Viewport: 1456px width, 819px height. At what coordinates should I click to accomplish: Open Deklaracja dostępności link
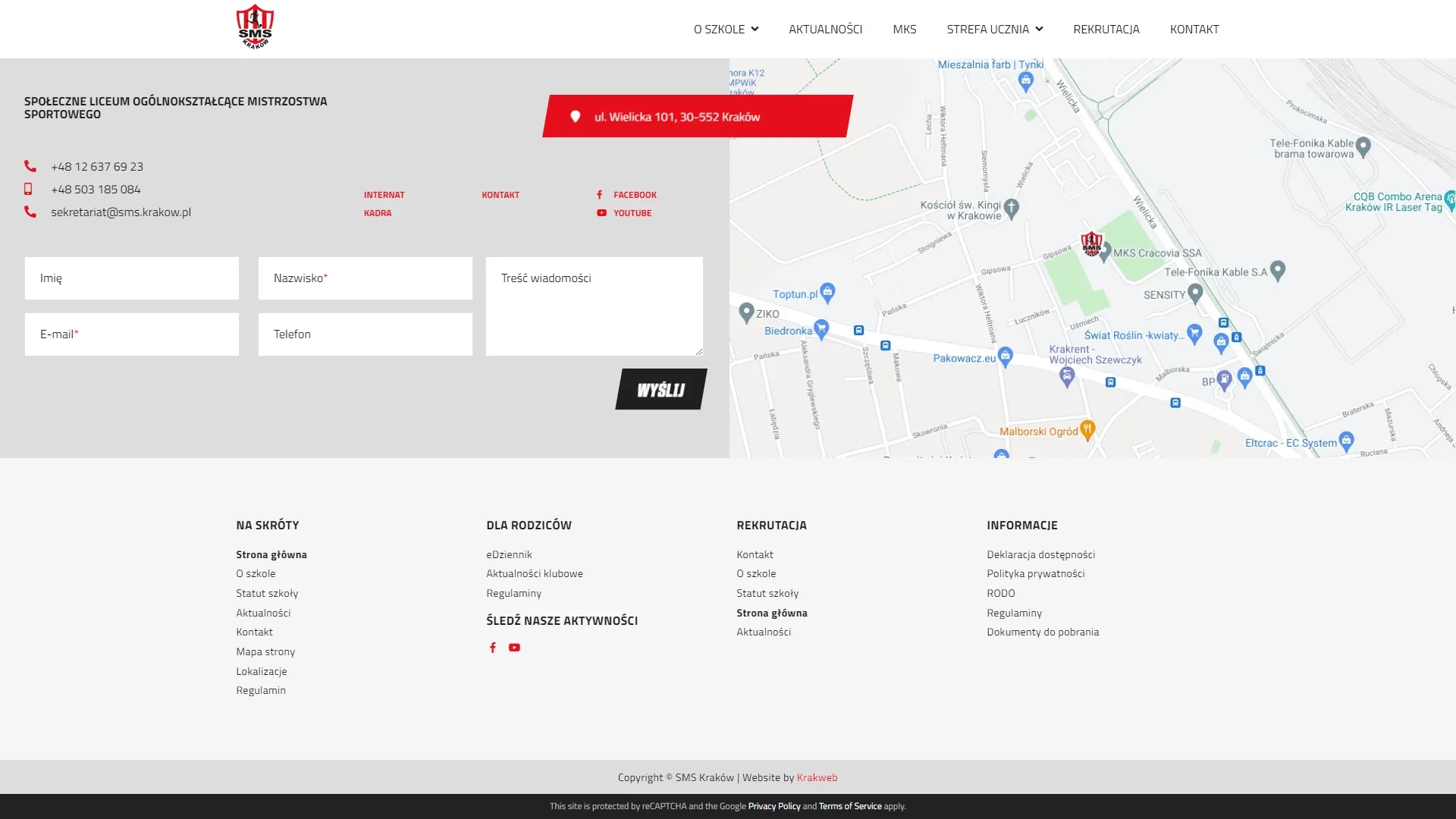coord(1040,554)
